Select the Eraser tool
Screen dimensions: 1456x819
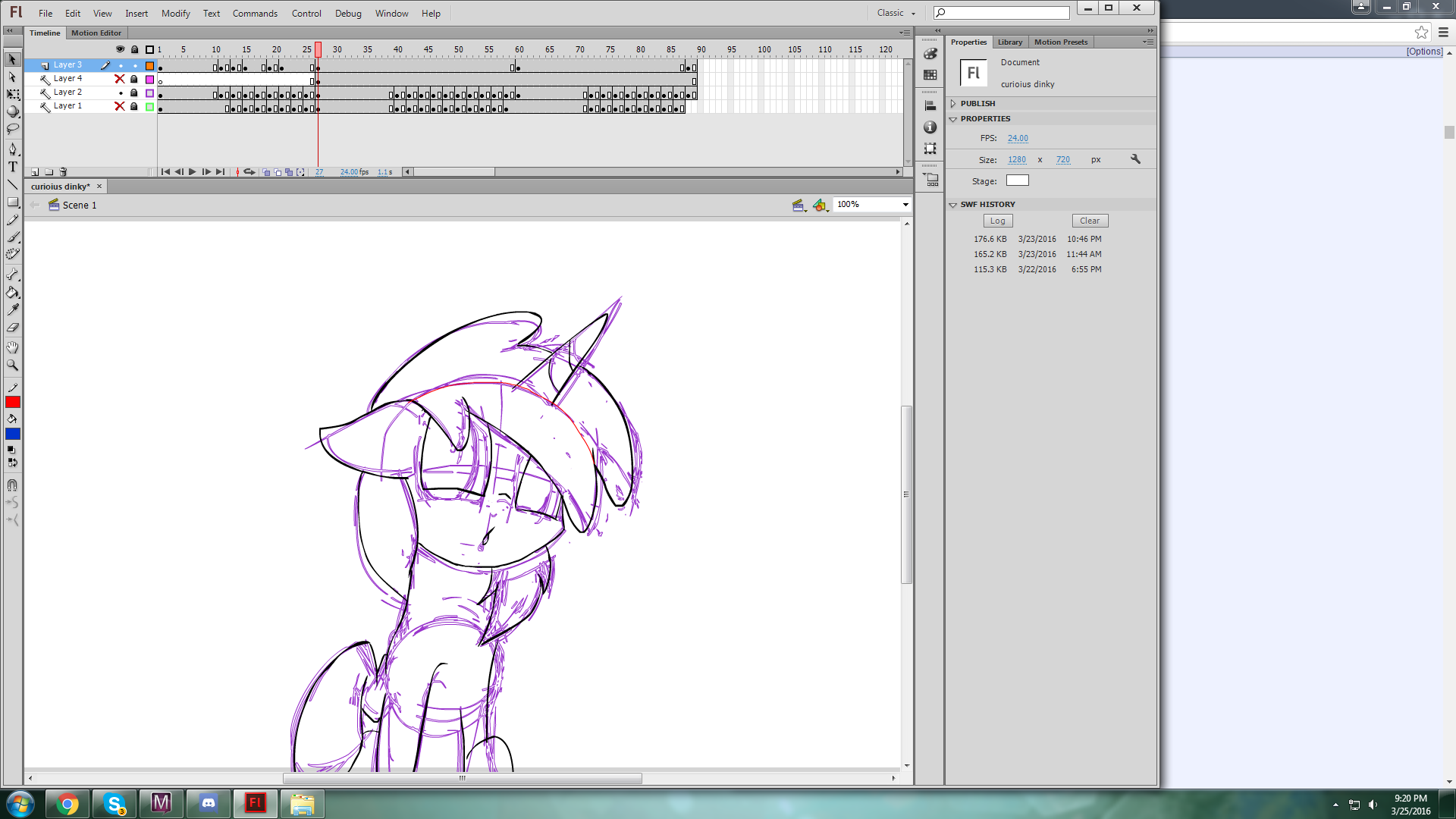(x=13, y=328)
